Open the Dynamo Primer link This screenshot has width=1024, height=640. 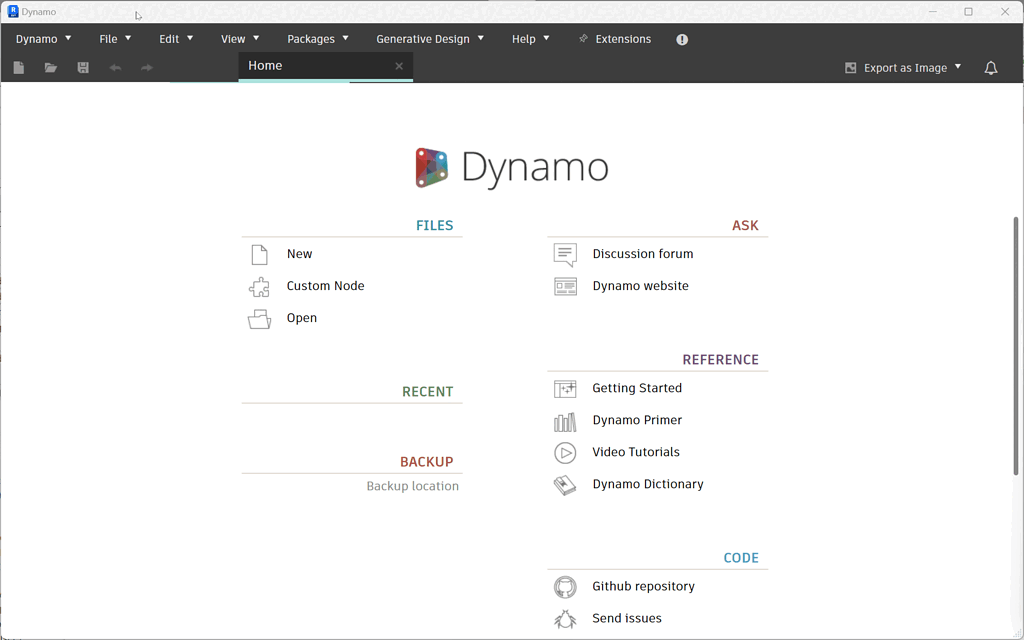tap(637, 420)
